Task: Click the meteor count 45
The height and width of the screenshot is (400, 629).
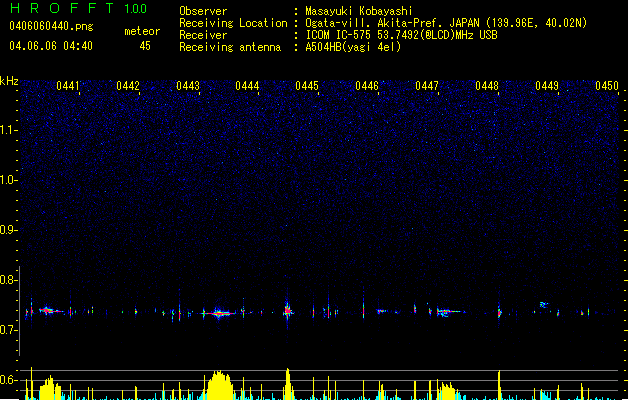Action: coord(145,46)
